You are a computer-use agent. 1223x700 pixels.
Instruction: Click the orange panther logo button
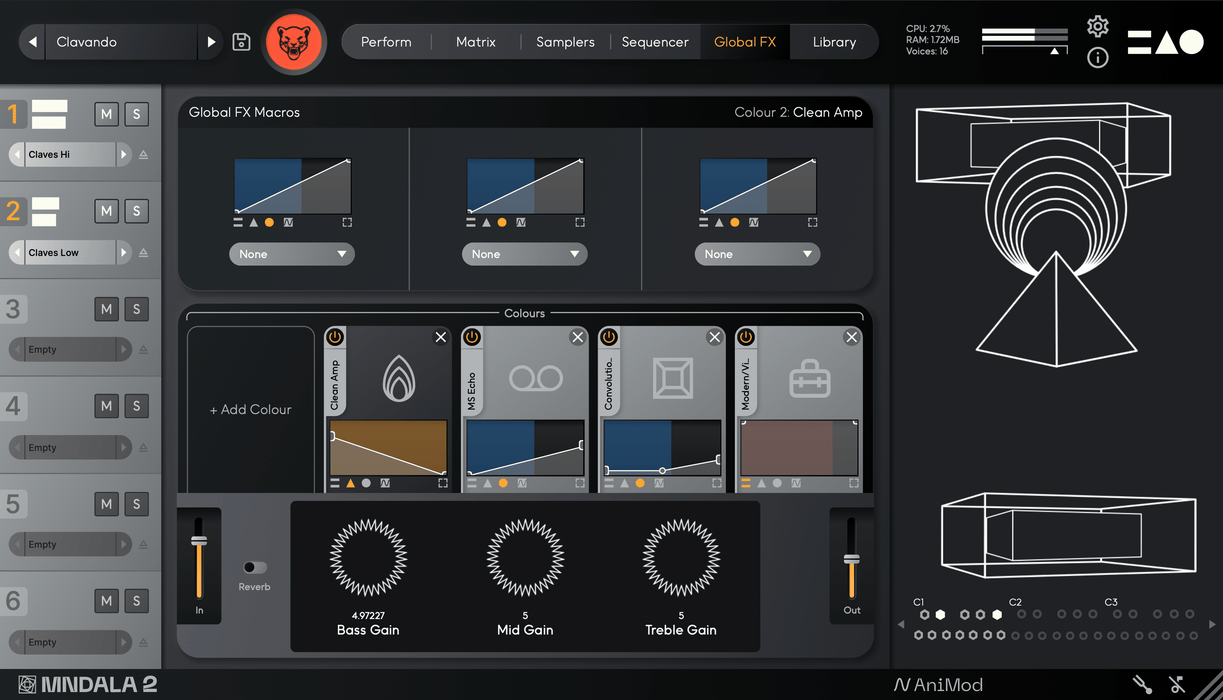point(294,42)
